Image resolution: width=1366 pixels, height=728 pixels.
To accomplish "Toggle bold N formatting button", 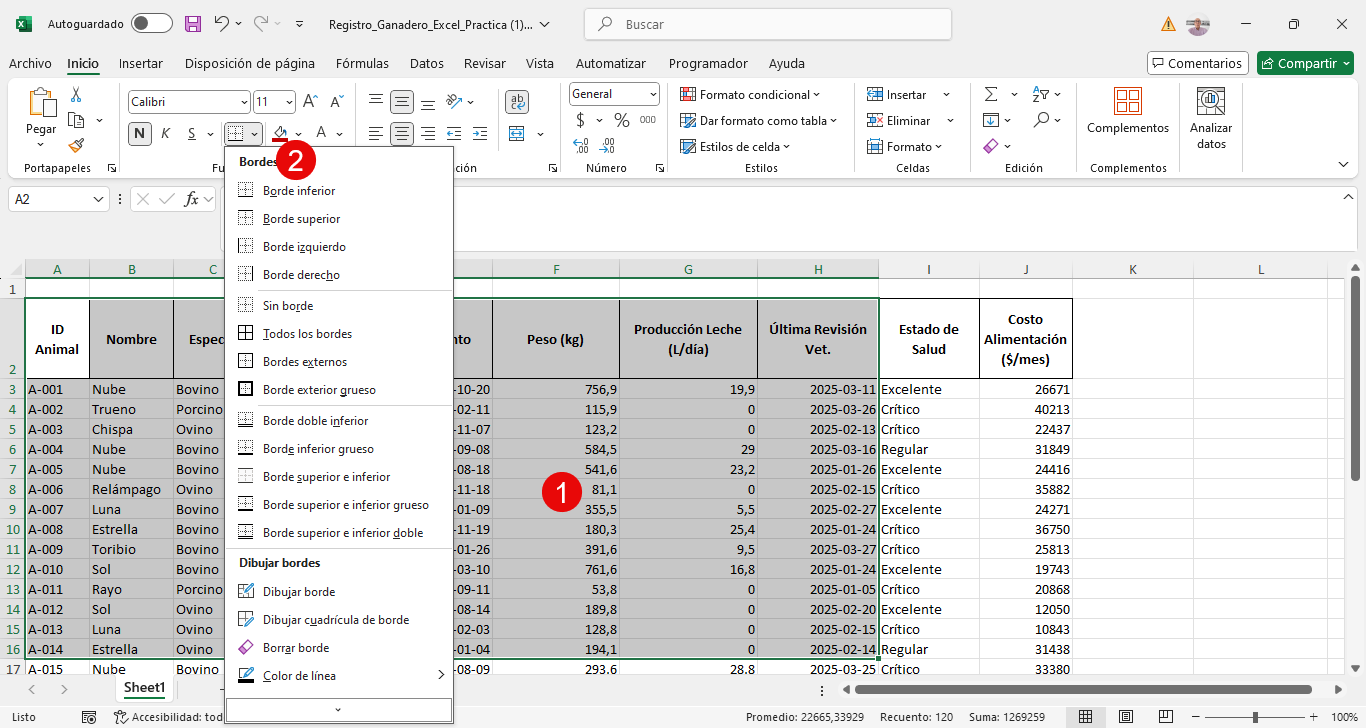I will click(x=139, y=133).
